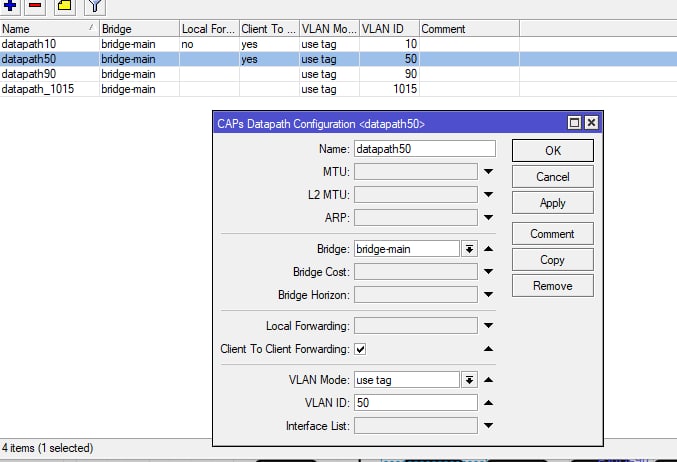Select the datapath50 row
Image resolution: width=677 pixels, height=462 pixels.
click(x=338, y=59)
